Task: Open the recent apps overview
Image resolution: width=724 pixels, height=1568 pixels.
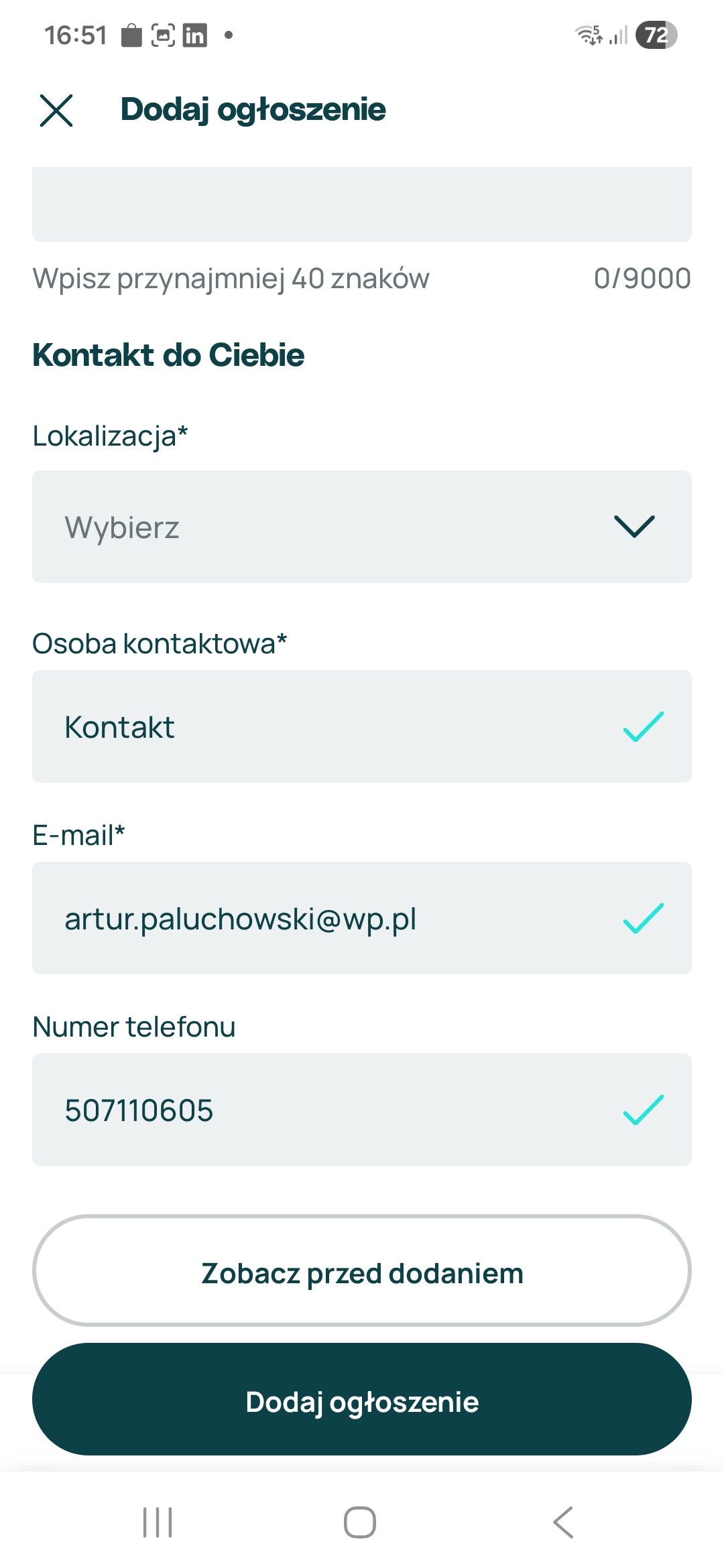Action: click(x=158, y=1522)
